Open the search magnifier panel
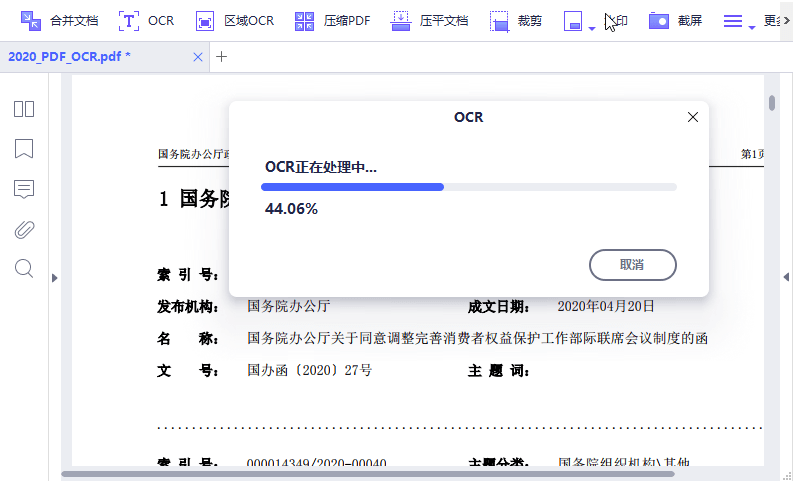Image resolution: width=793 pixels, height=481 pixels. [24, 268]
